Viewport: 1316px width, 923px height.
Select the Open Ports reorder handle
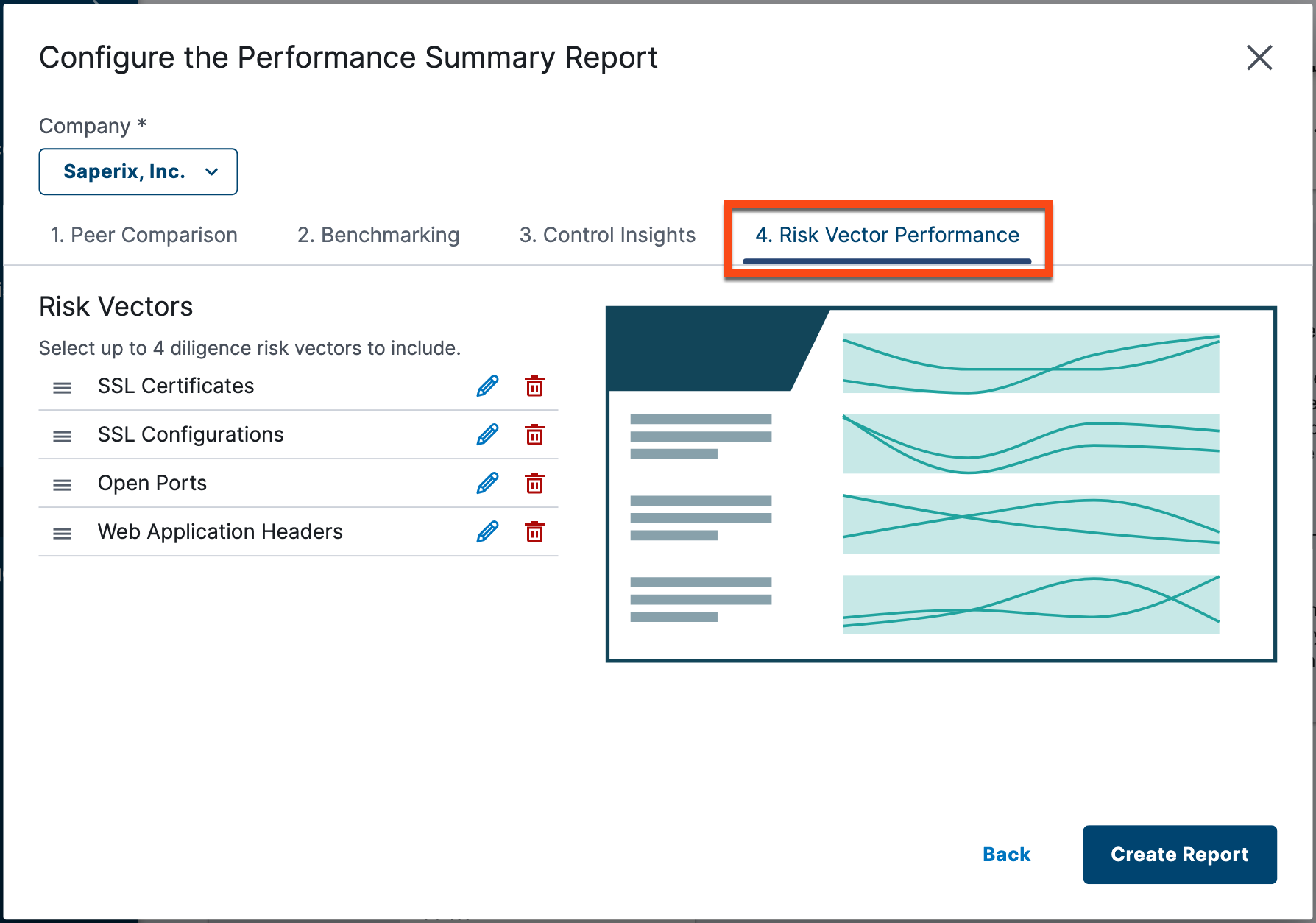[x=63, y=484]
